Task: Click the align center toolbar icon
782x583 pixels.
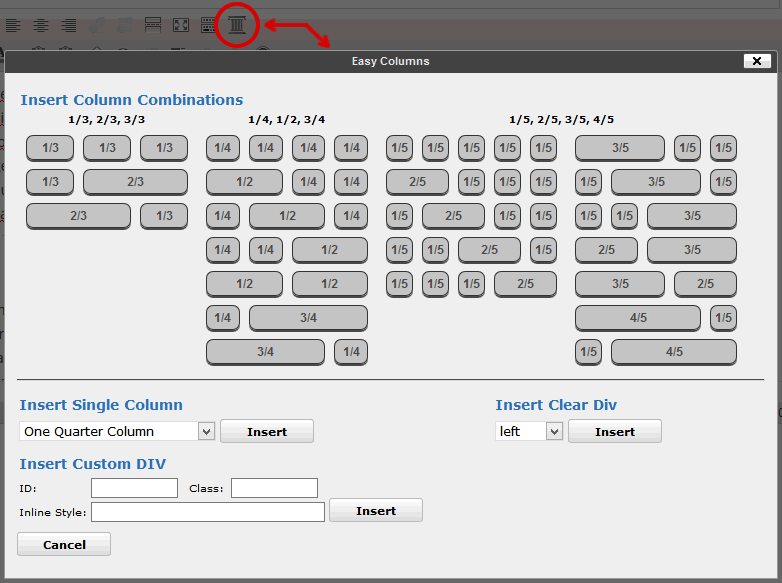Action: 41,25
